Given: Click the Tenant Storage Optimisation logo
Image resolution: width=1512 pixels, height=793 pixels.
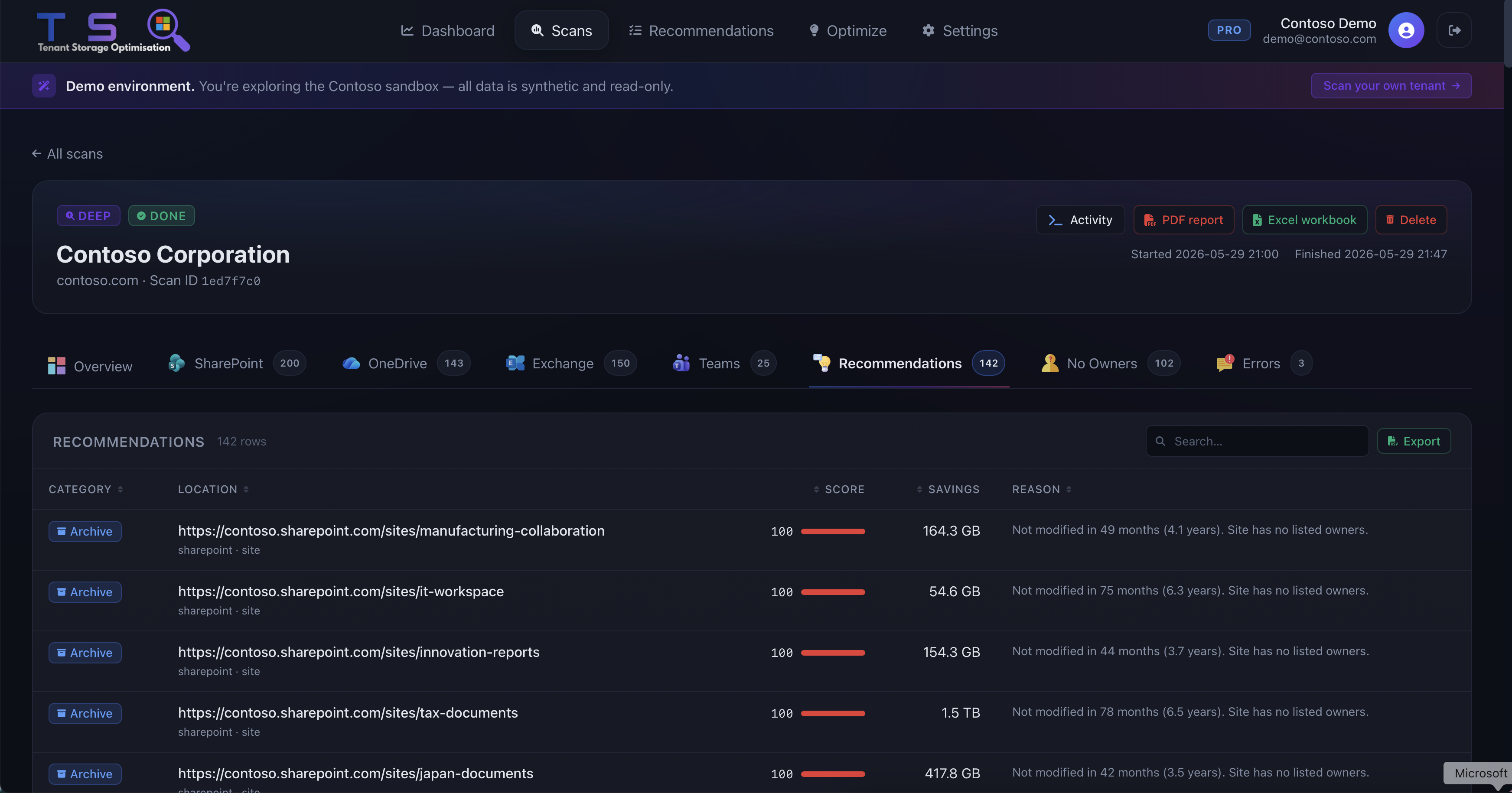Looking at the screenshot, I should pyautogui.click(x=113, y=30).
